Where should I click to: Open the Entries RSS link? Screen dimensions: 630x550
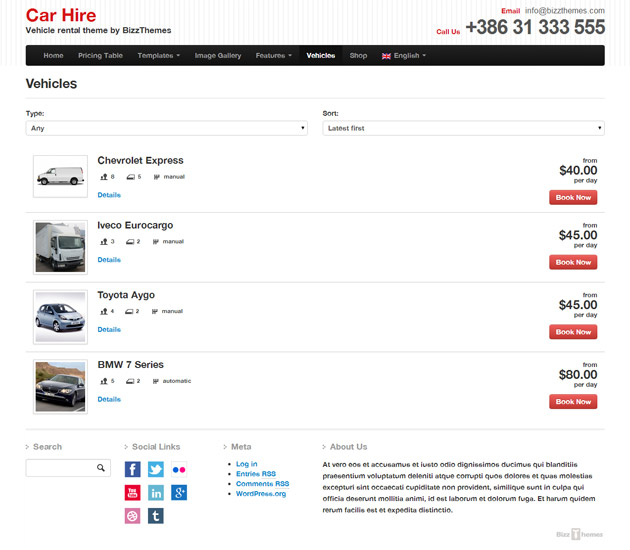point(256,474)
